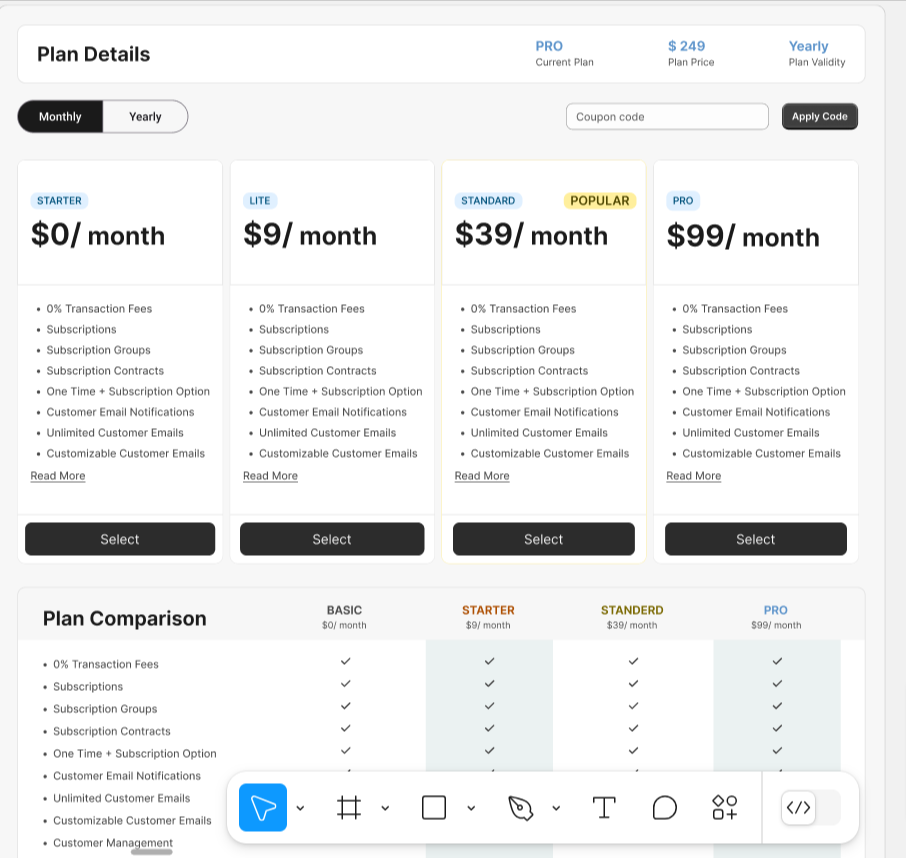Focus the Coupon code input field

coord(667,117)
